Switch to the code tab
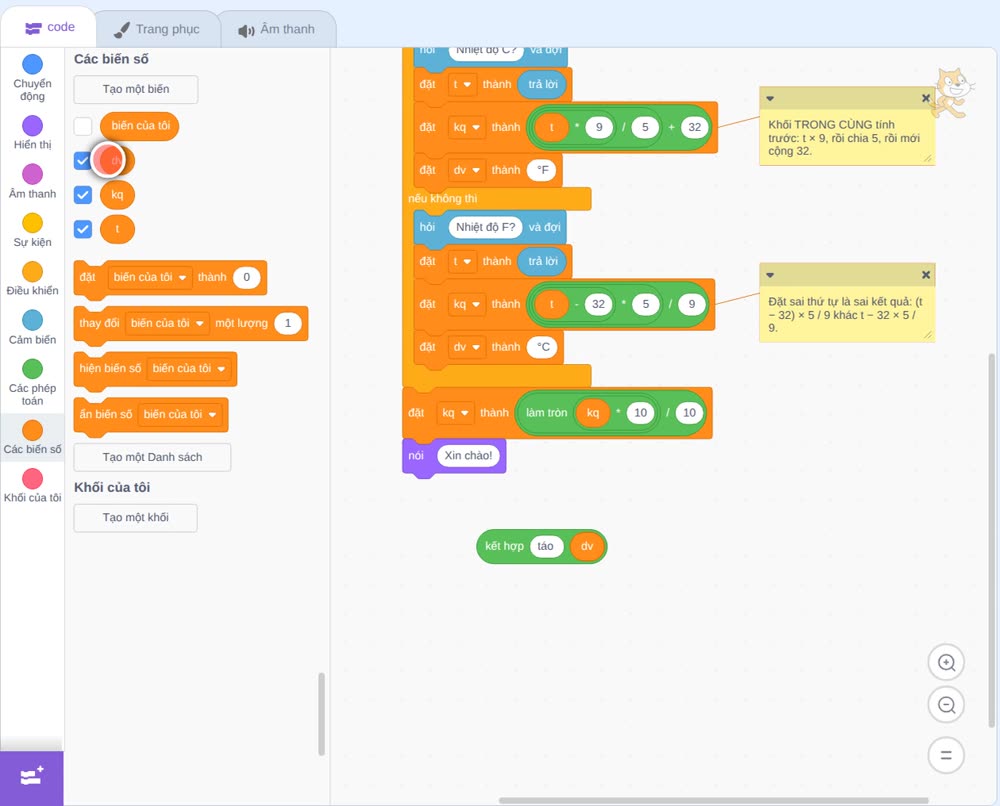This screenshot has width=1000, height=806. pyautogui.click(x=49, y=27)
